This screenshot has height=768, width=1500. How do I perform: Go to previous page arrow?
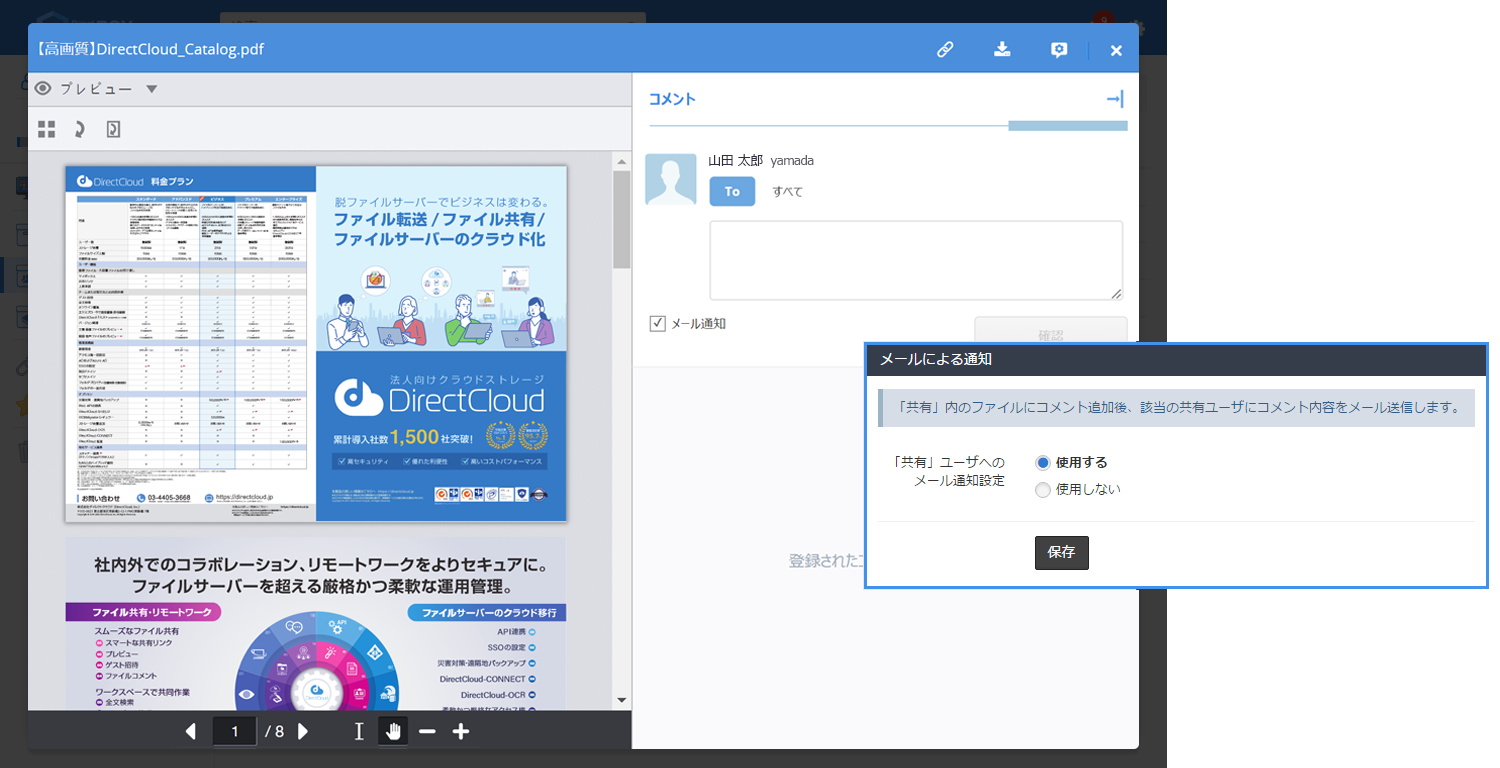point(191,731)
